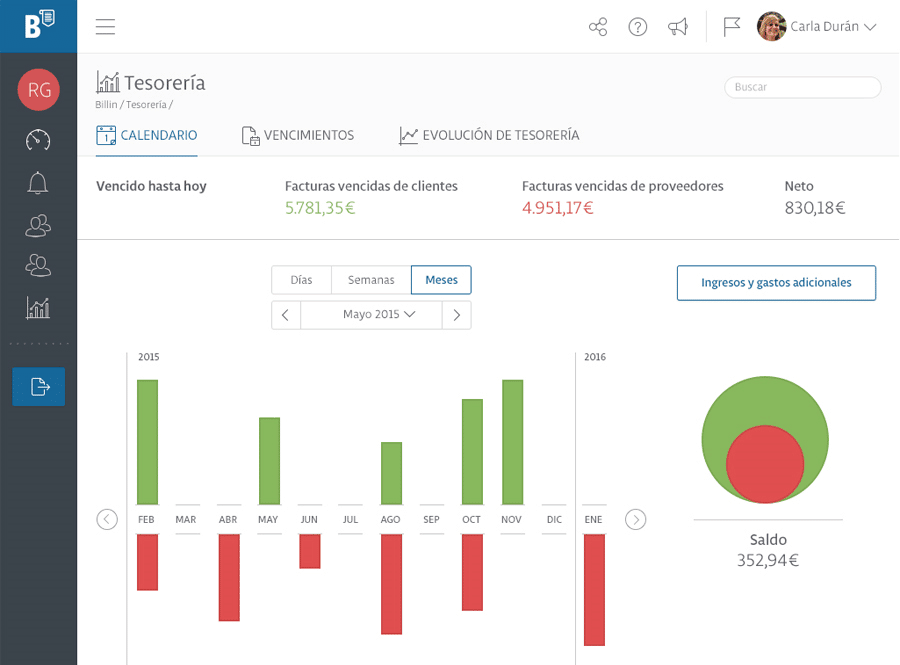
Task: Click the blue logout sidebar icon
Action: click(x=38, y=387)
